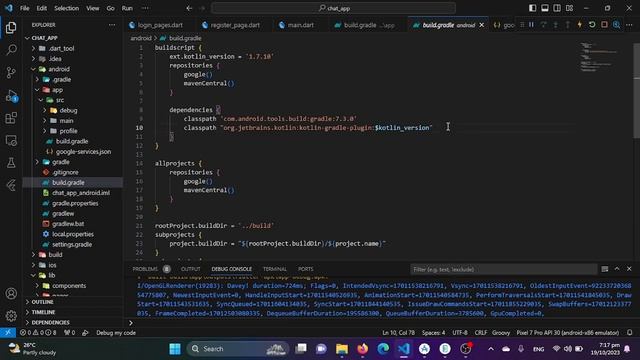Click the Spaces: 4 indentation setting

(433, 333)
